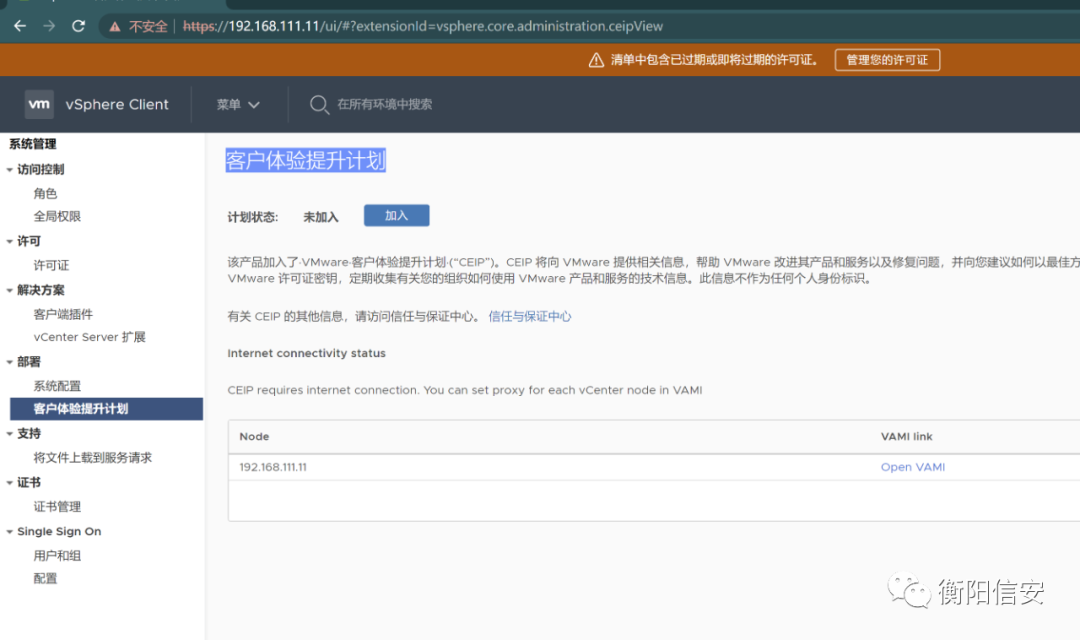Select 将文件上载到服务请求 in sidebar
1080x640 pixels.
[92, 457]
